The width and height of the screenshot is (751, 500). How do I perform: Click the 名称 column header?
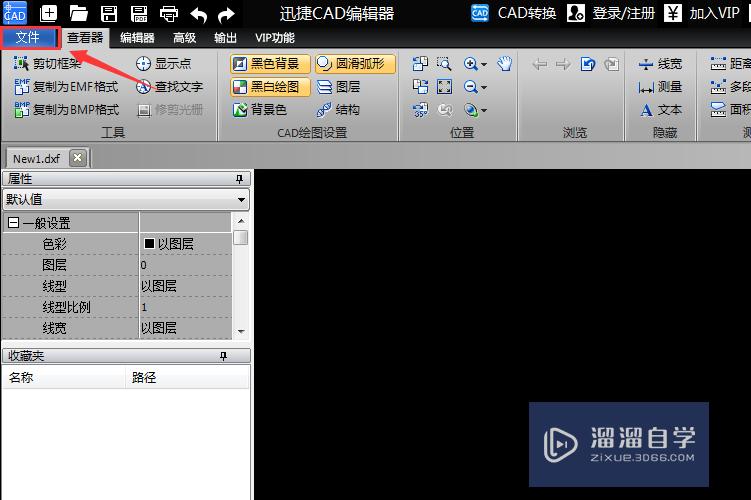(x=63, y=377)
